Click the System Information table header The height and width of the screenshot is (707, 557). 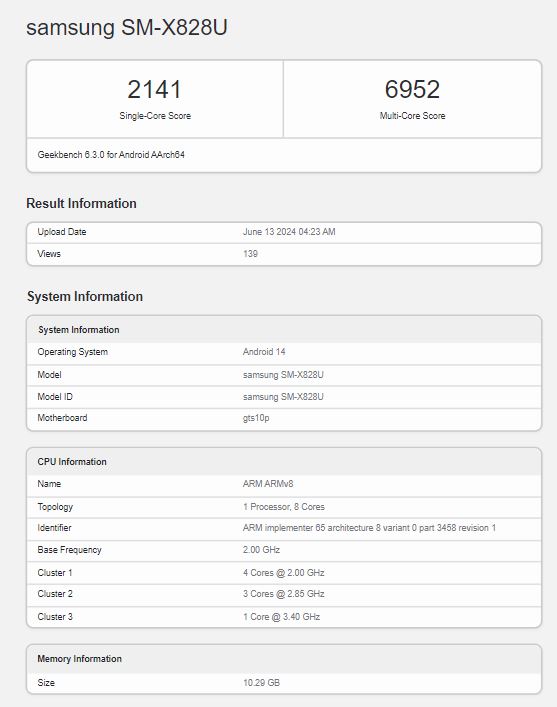coord(78,330)
